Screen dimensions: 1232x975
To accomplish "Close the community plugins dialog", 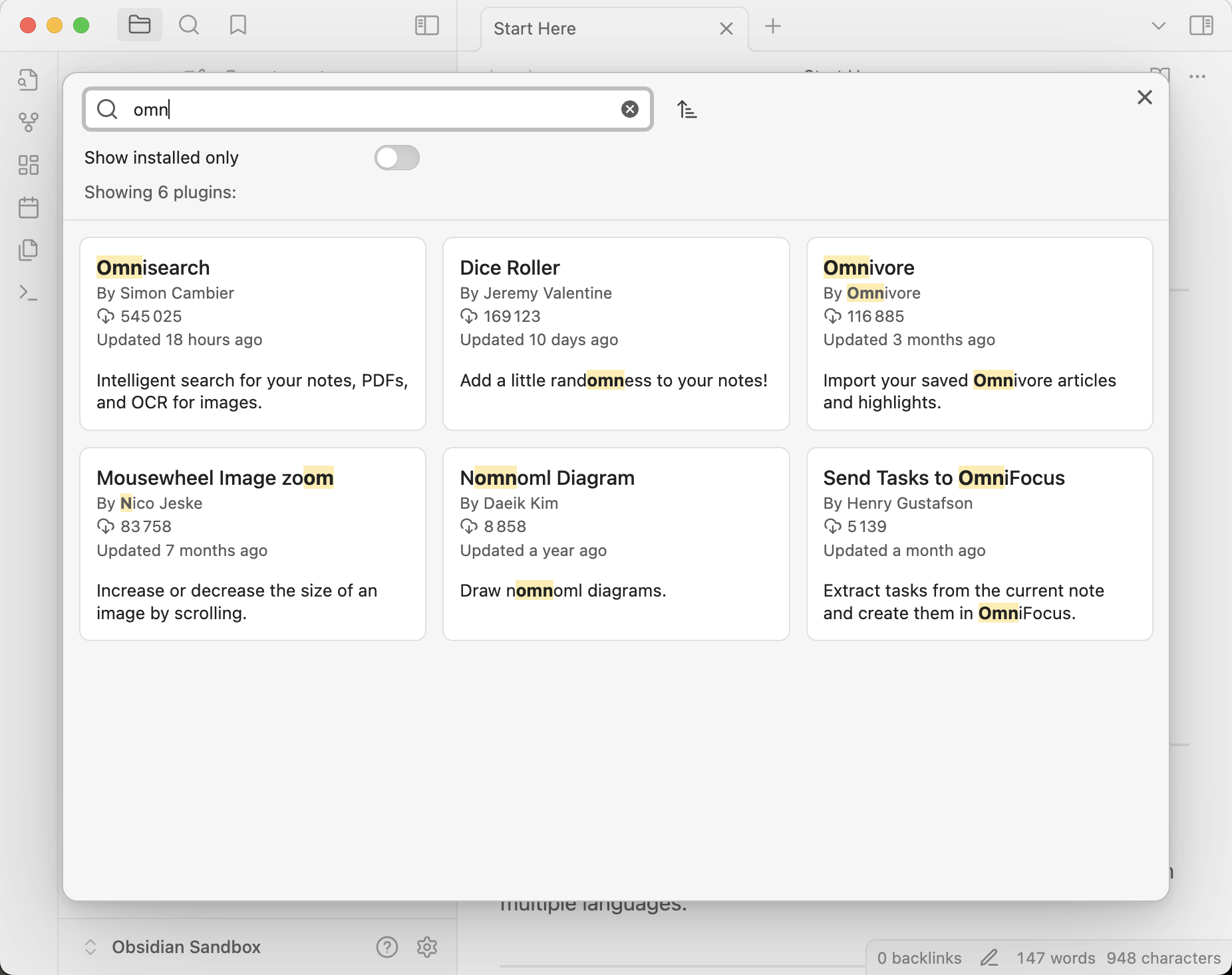I will 1144,97.
